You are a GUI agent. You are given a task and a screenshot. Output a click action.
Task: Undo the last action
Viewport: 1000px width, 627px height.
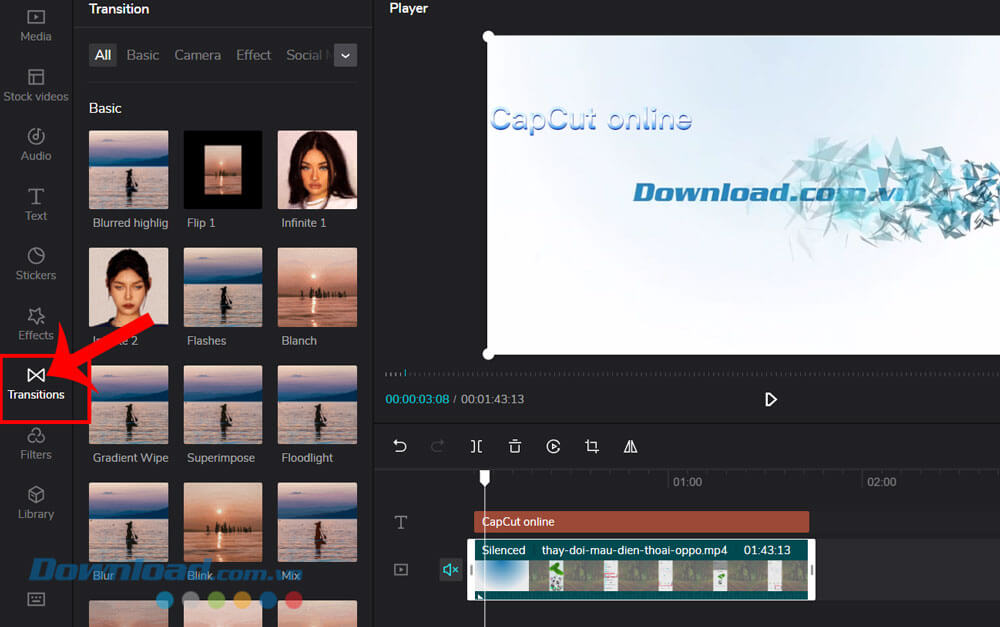(400, 447)
